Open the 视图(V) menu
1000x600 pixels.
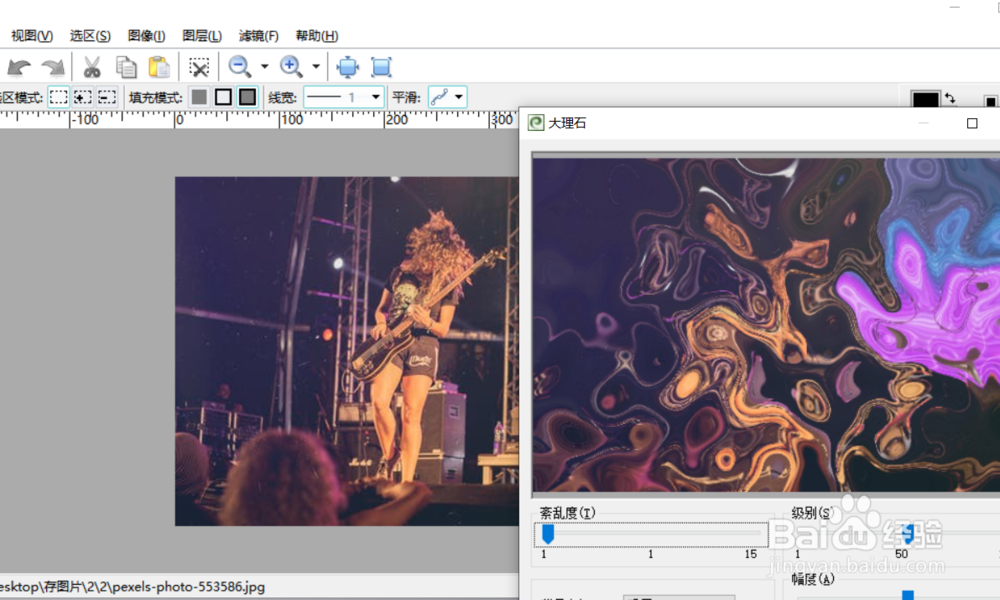[32, 36]
